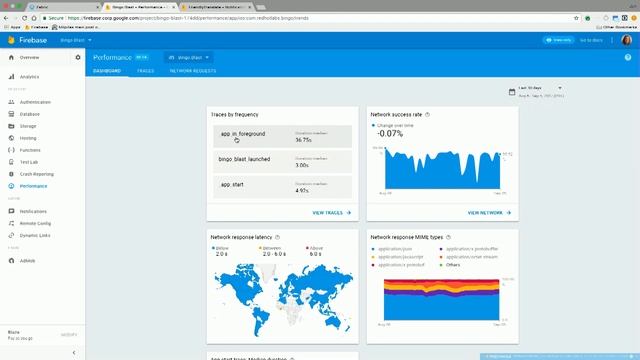The height and width of the screenshot is (360, 640).
Task: Open the Overview home icon
Action: click(x=11, y=58)
